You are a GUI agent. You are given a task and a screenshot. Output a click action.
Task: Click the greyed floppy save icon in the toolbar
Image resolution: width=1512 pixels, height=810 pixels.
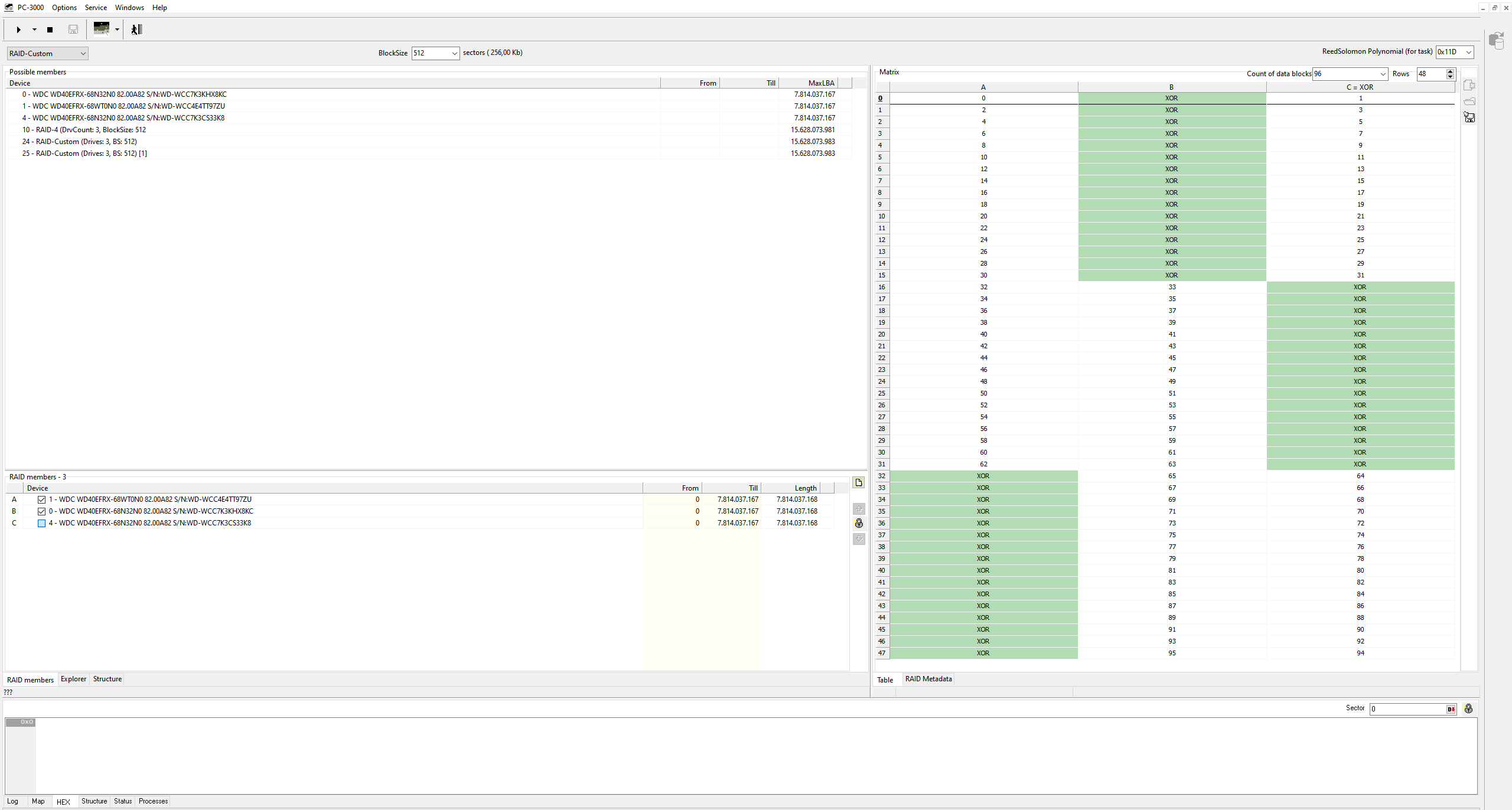coord(73,30)
